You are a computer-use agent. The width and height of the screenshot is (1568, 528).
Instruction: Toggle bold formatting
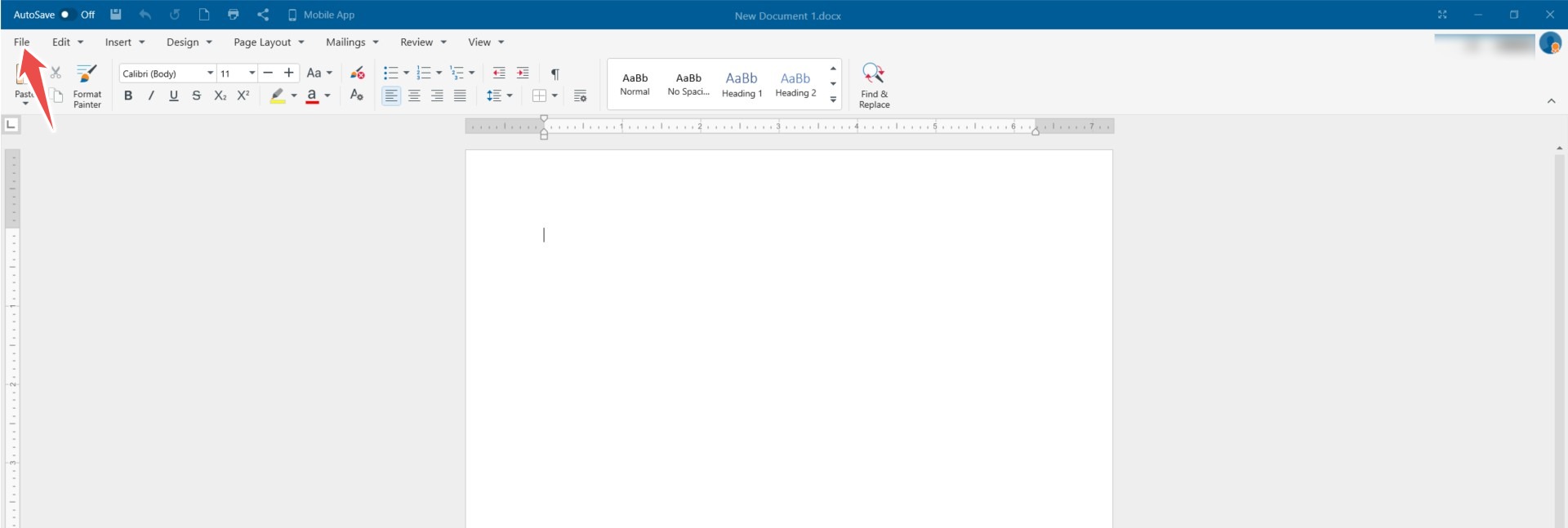128,95
